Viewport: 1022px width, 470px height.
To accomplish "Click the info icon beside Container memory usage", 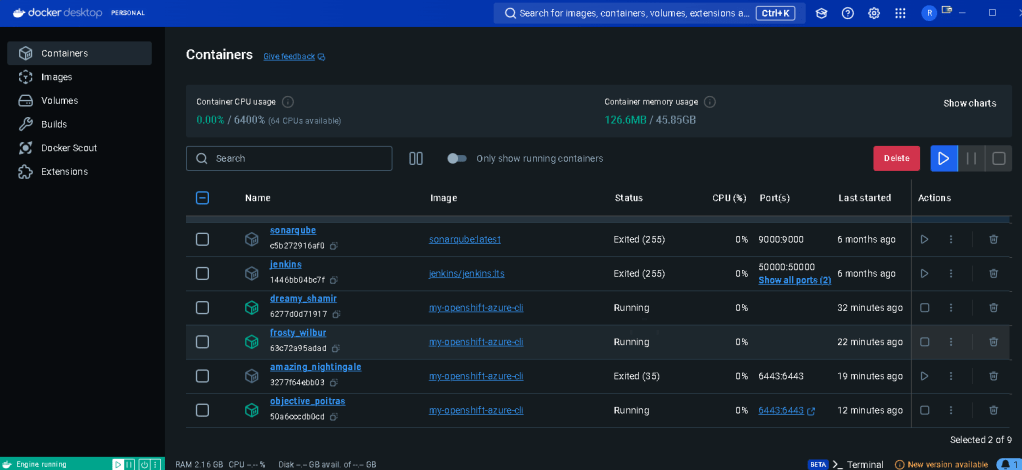I will tap(710, 102).
